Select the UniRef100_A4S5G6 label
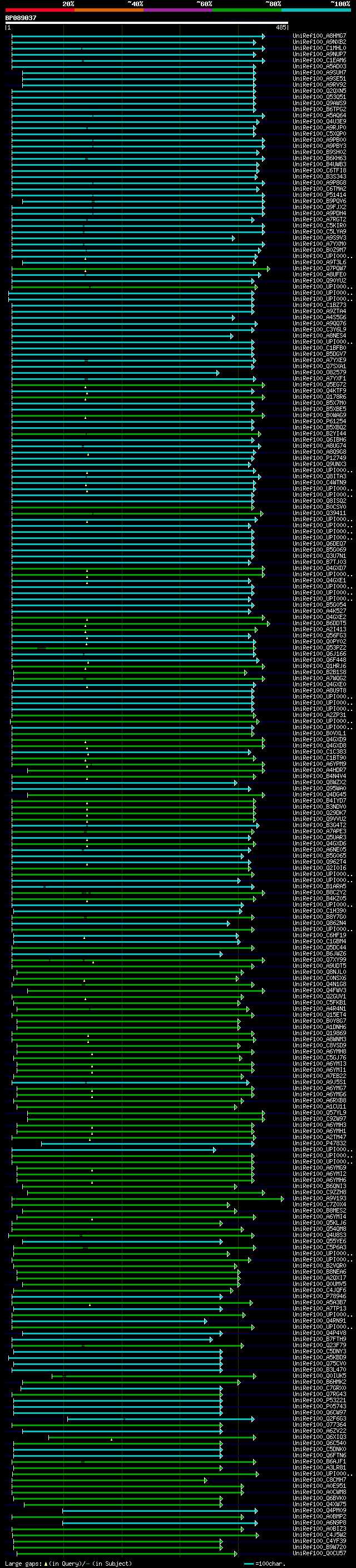Viewport: 356px width, 1568px height. pyautogui.click(x=319, y=317)
